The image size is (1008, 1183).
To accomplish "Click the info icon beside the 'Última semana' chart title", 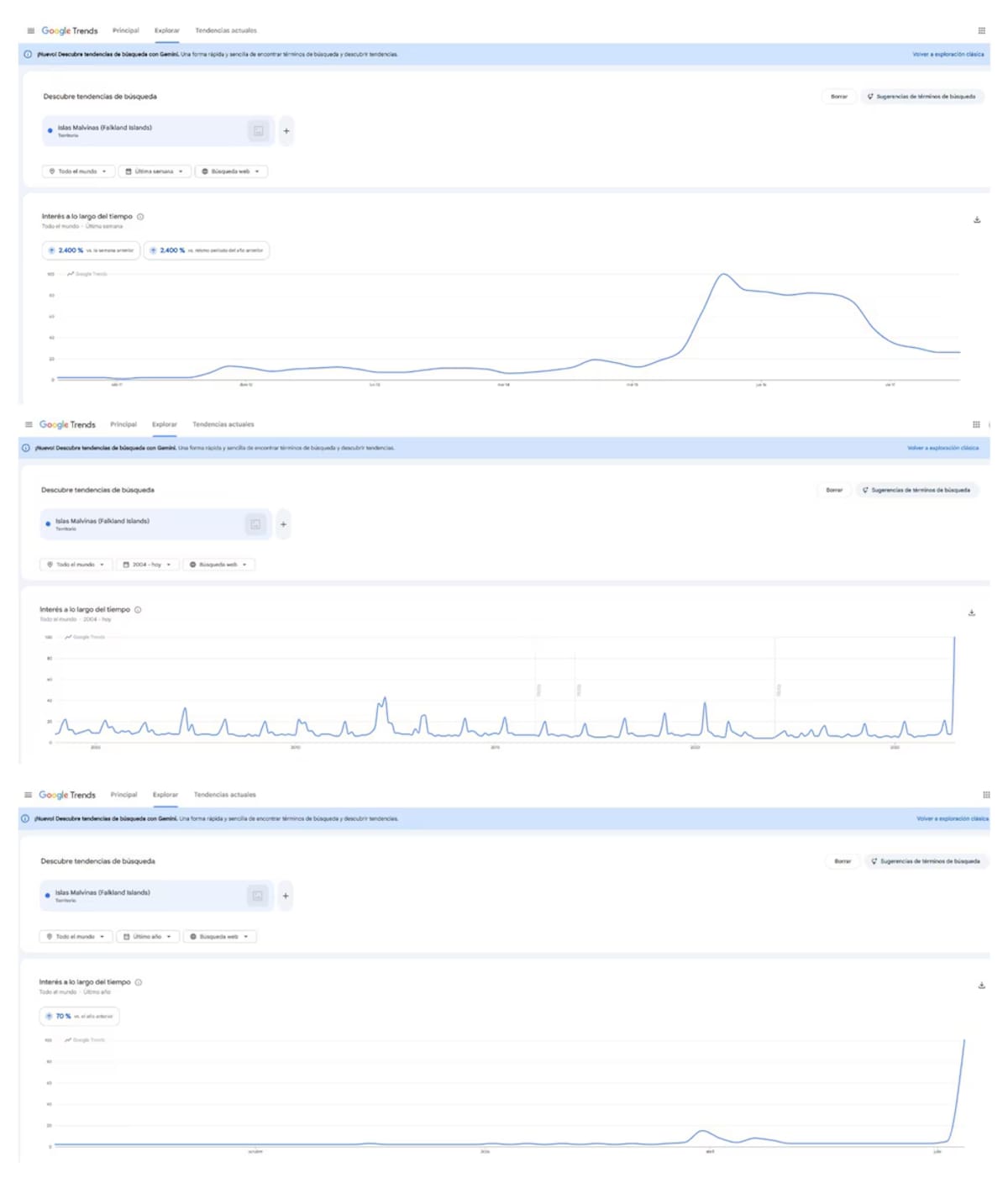I will (140, 217).
